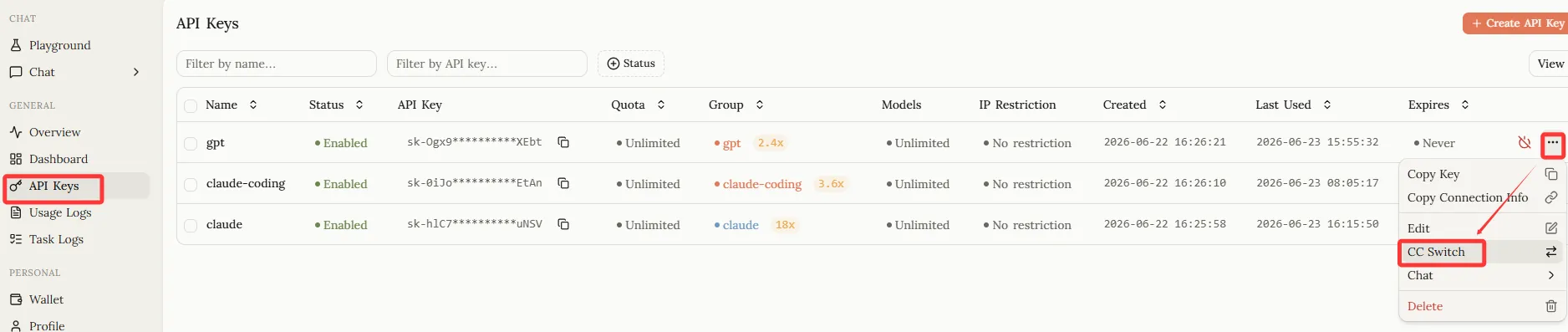Open the Status filter button
Viewport: 1568px width, 332px height.
[x=631, y=64]
